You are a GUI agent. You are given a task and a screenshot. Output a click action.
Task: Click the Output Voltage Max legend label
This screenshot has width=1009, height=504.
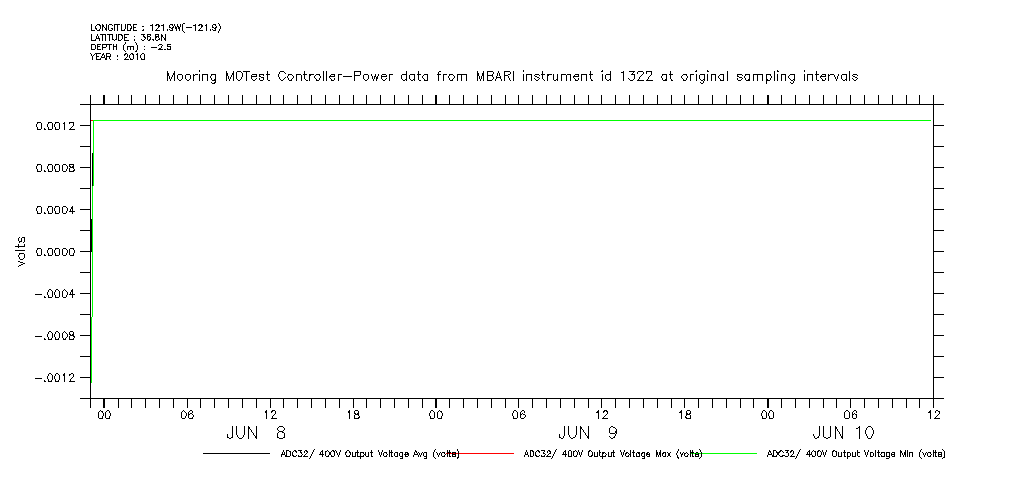coord(613,454)
